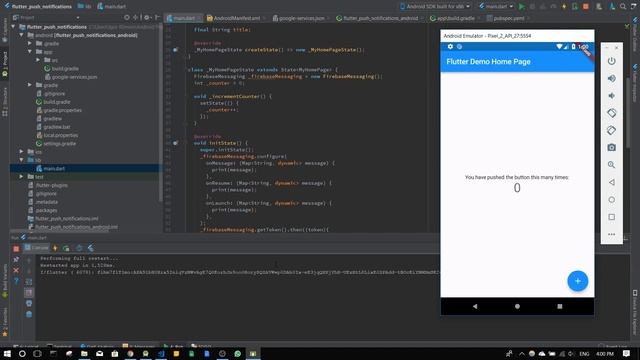Click the hot restart icon in Run panel
Image resolution: width=640 pixels, height=360 pixels.
[66, 248]
